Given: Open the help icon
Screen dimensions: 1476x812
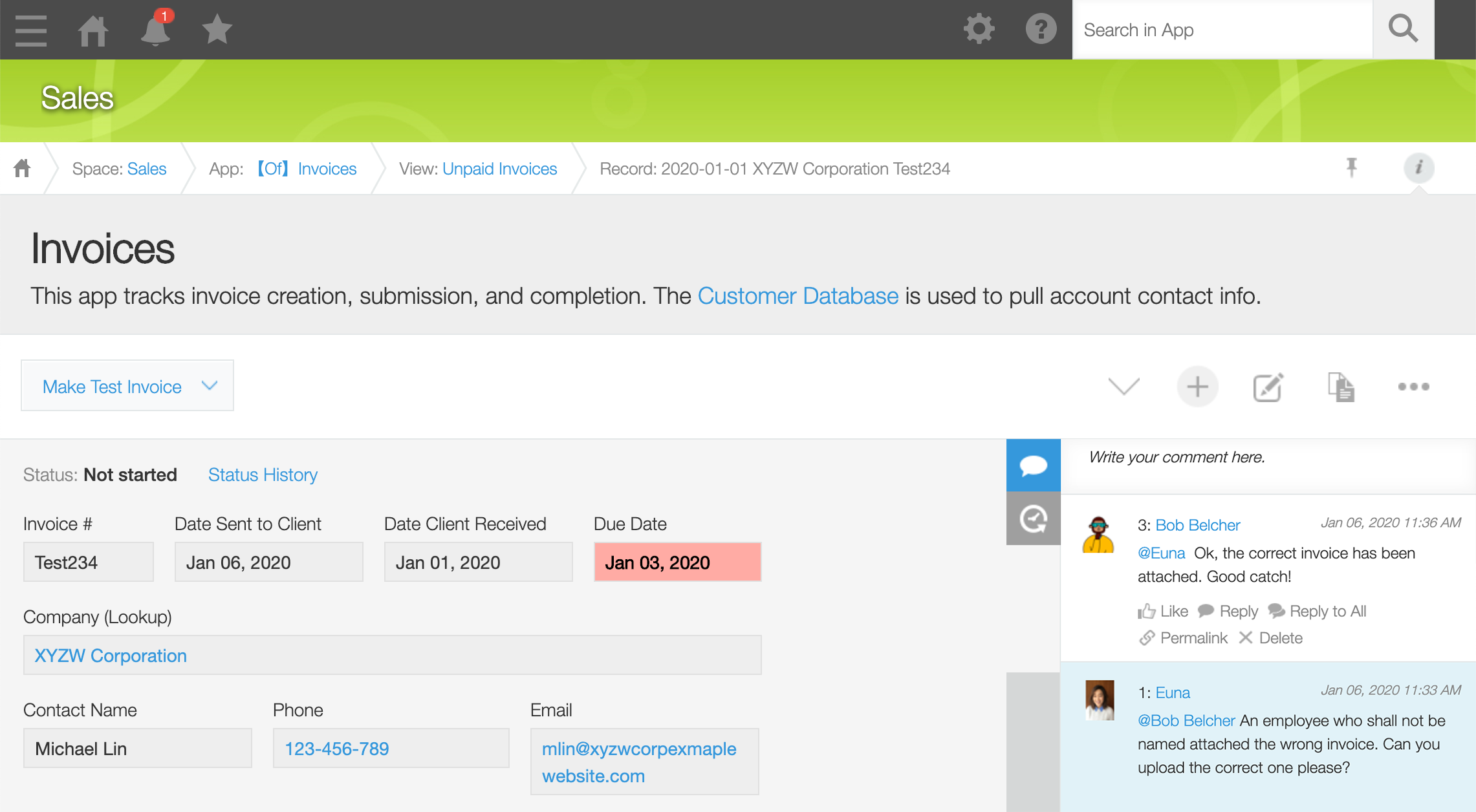Looking at the screenshot, I should (1041, 28).
